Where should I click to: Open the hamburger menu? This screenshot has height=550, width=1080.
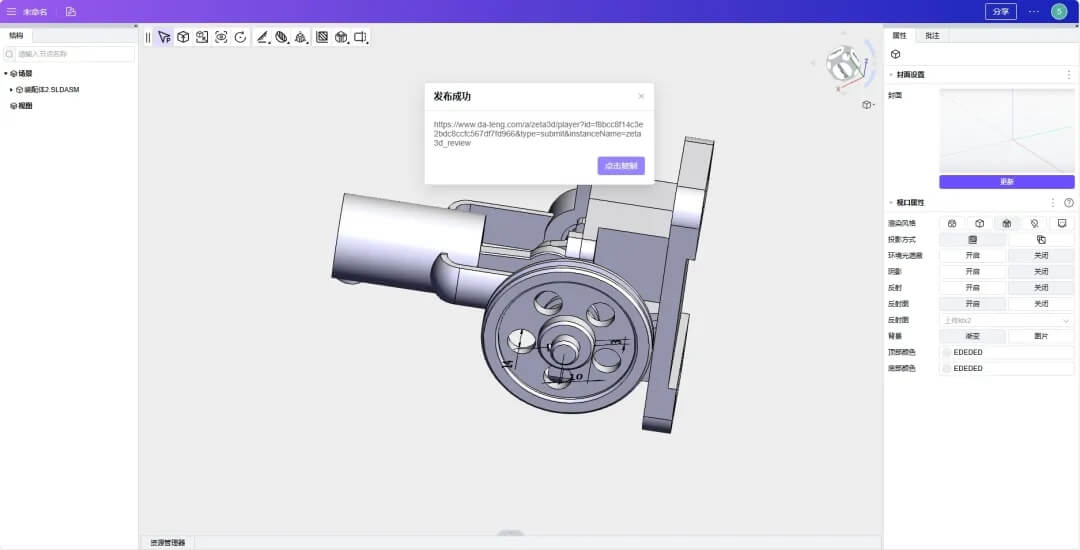(x=11, y=12)
